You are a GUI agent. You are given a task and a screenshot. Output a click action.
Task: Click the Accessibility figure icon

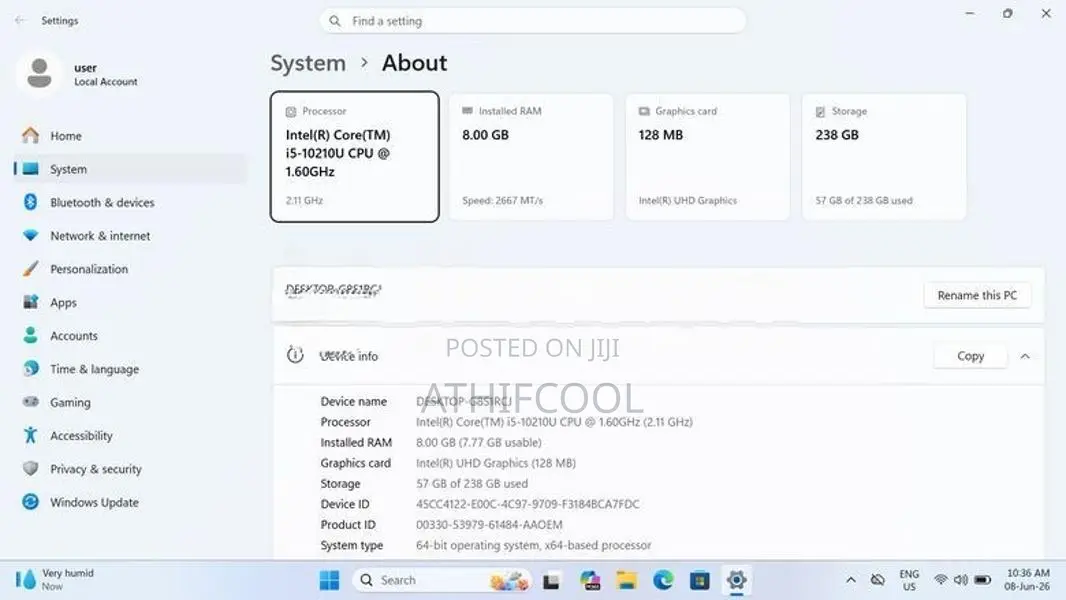(31, 435)
